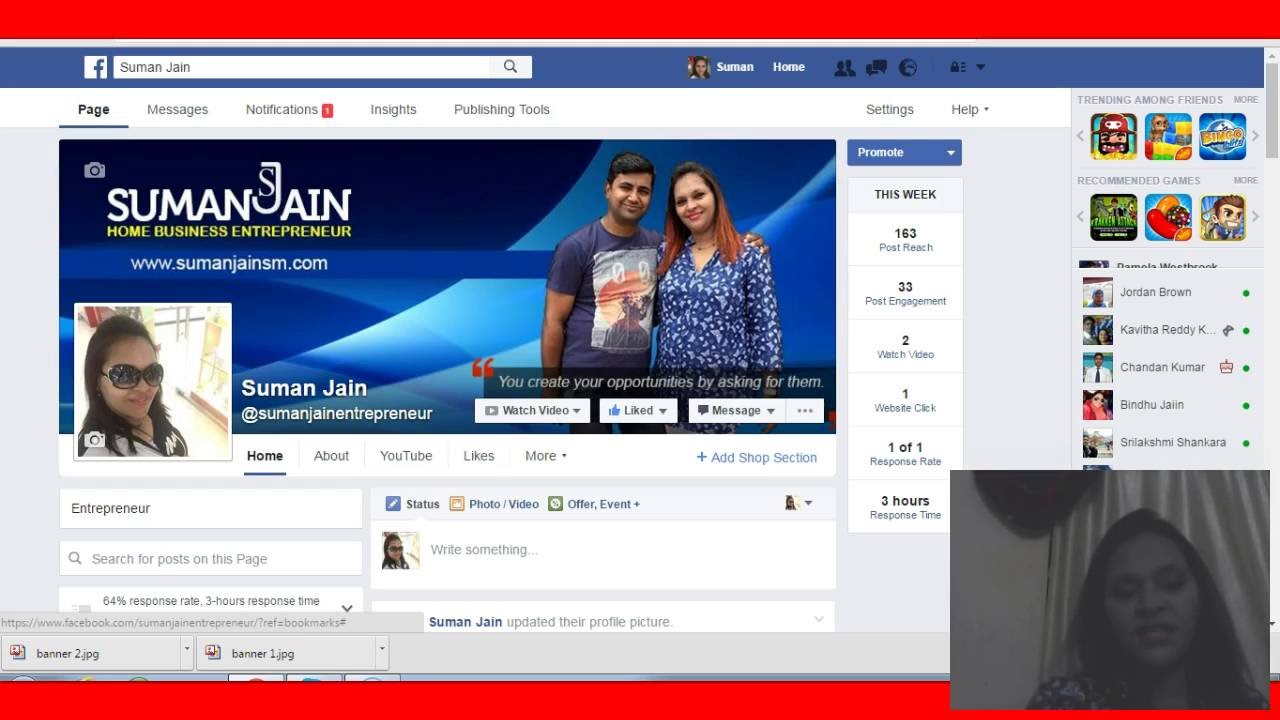1280x720 pixels.
Task: Open privacy shortcuts lock icon
Action: [957, 67]
